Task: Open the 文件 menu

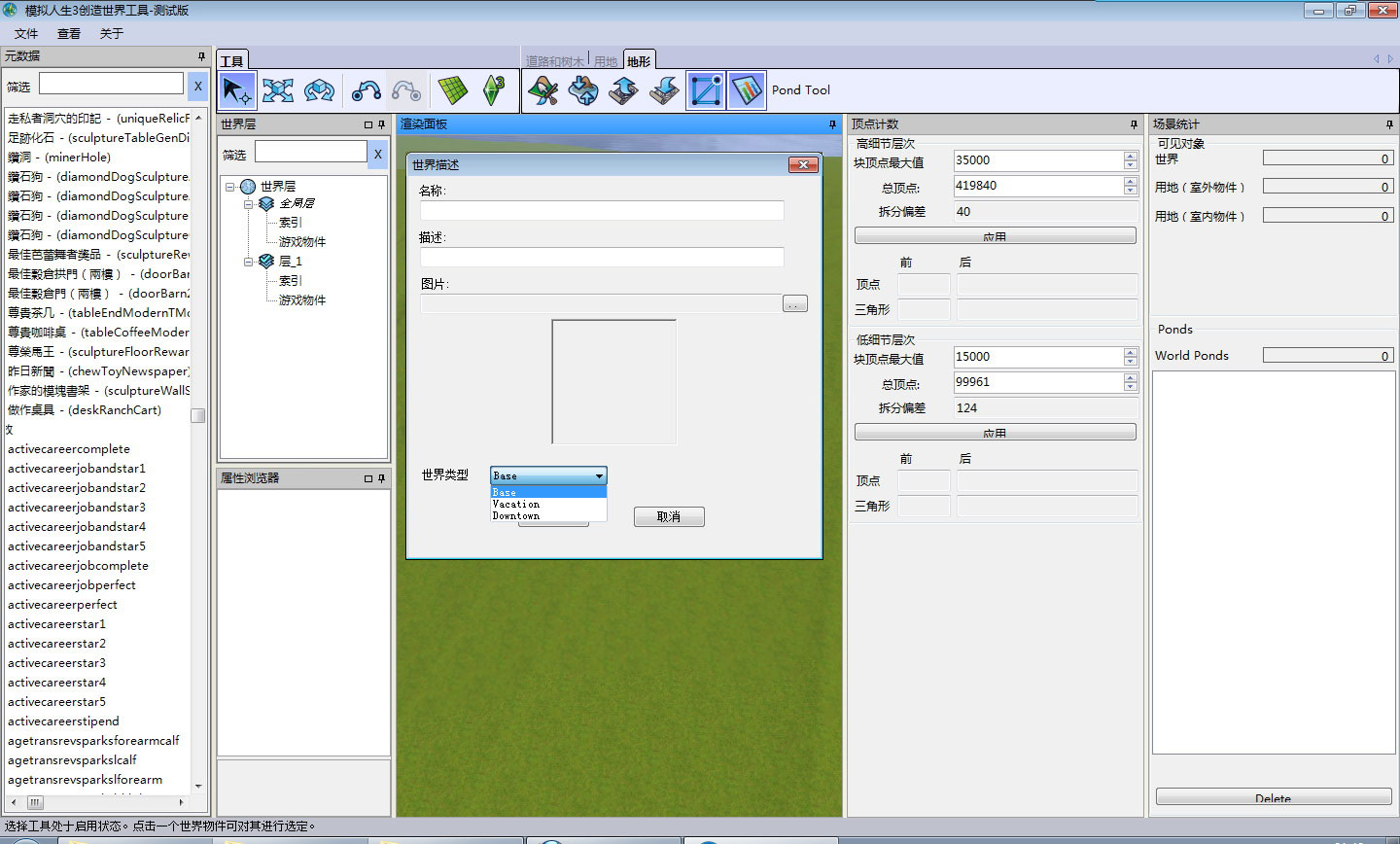Action: (26, 33)
